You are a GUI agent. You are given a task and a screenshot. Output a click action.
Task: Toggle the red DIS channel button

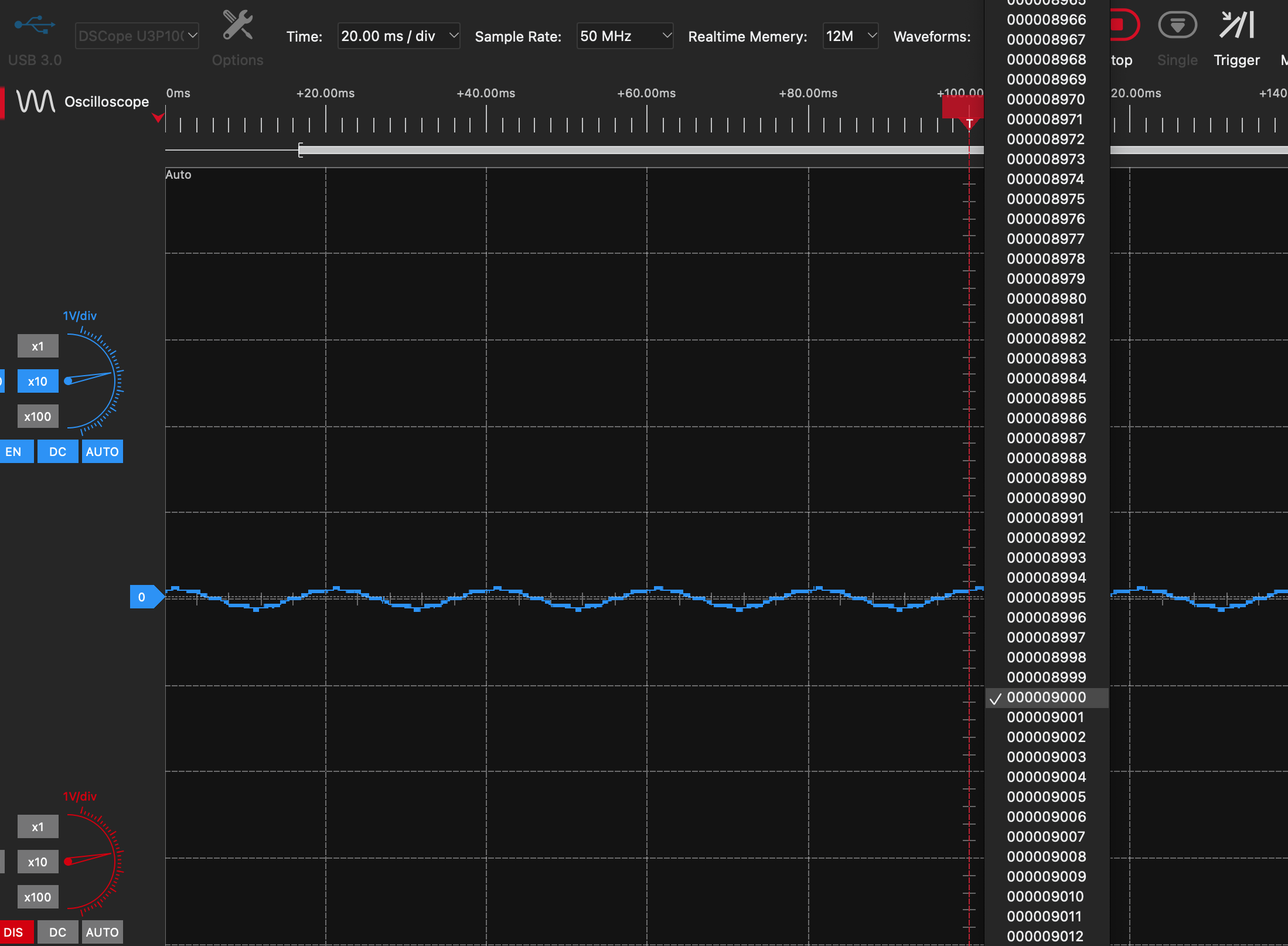(x=14, y=932)
